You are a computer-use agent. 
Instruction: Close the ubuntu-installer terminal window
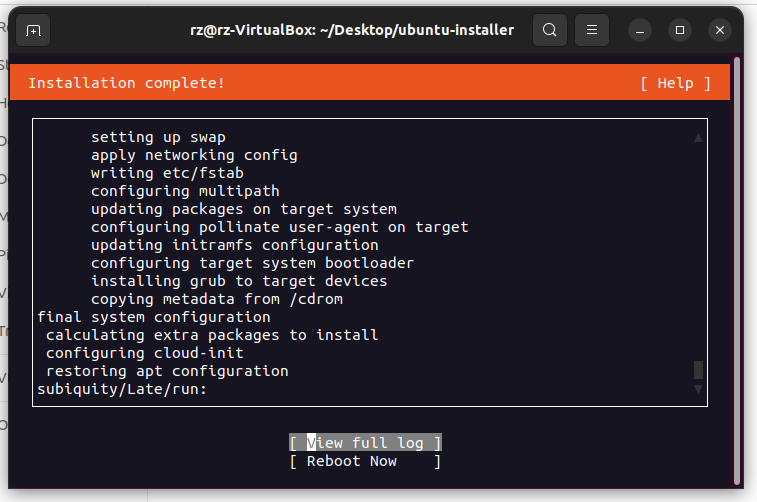(719, 30)
